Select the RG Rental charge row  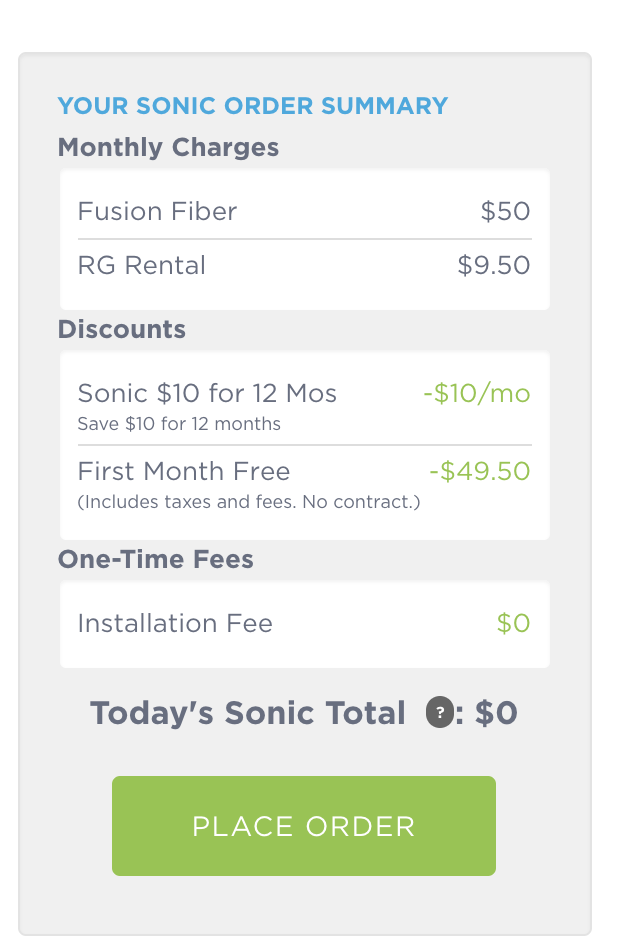click(x=305, y=265)
